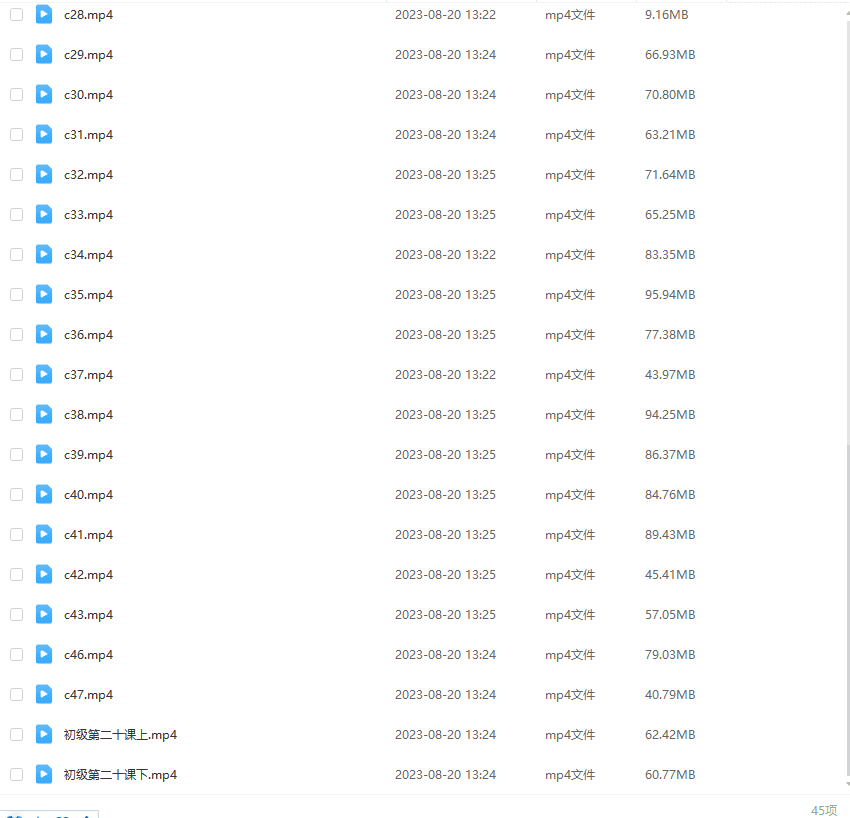850x818 pixels.
Task: Tick the checkbox for c29.mp4
Action: pyautogui.click(x=16, y=55)
